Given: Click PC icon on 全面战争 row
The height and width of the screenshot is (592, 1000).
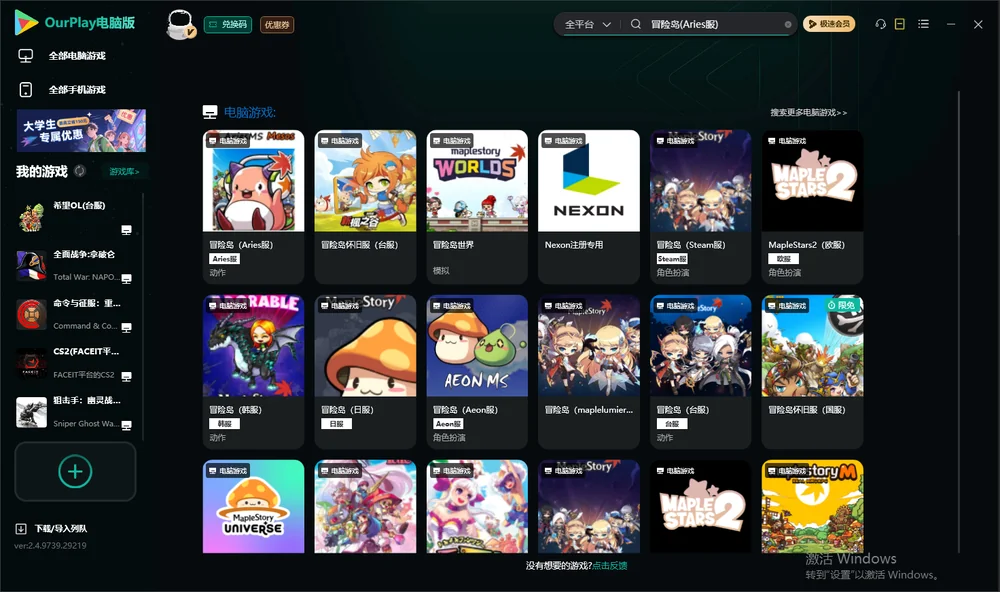Looking at the screenshot, I should pyautogui.click(x=126, y=278).
